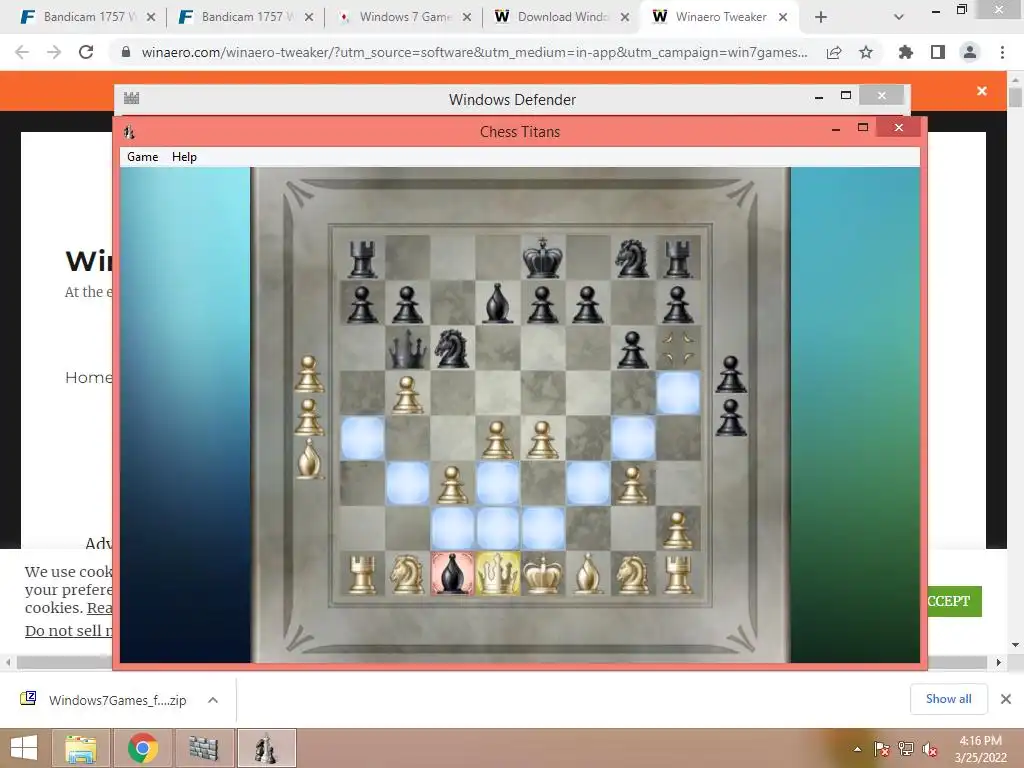
Task: Open the Game menu in Chess Titans
Action: pos(142,157)
